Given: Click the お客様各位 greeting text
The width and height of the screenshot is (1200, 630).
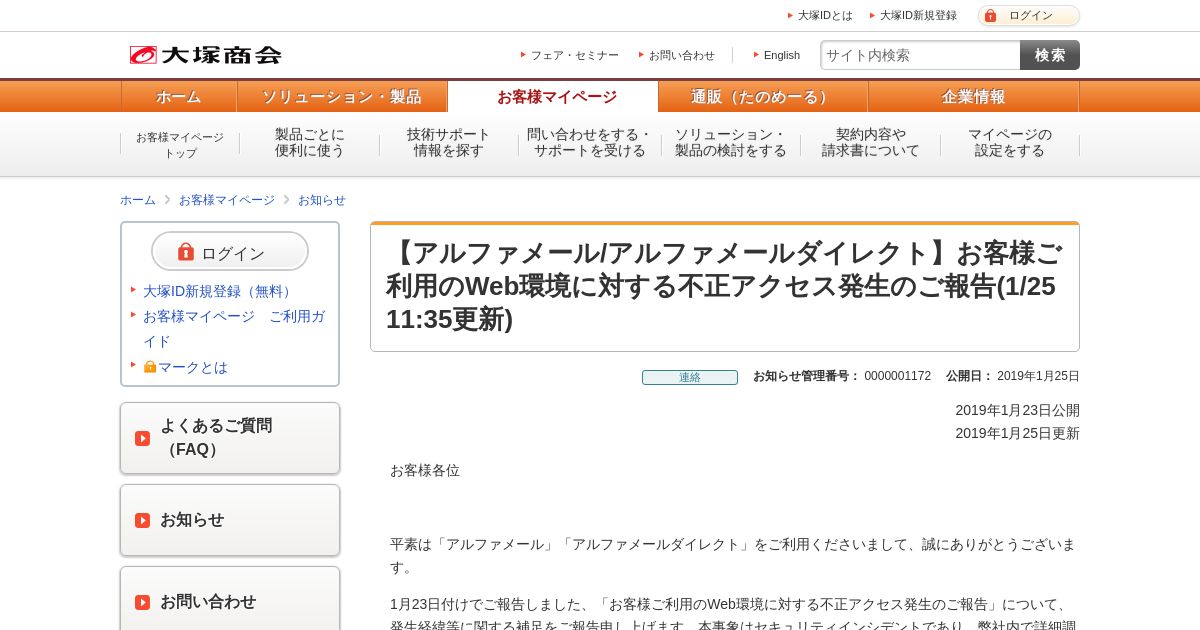Looking at the screenshot, I should pyautogui.click(x=425, y=470).
